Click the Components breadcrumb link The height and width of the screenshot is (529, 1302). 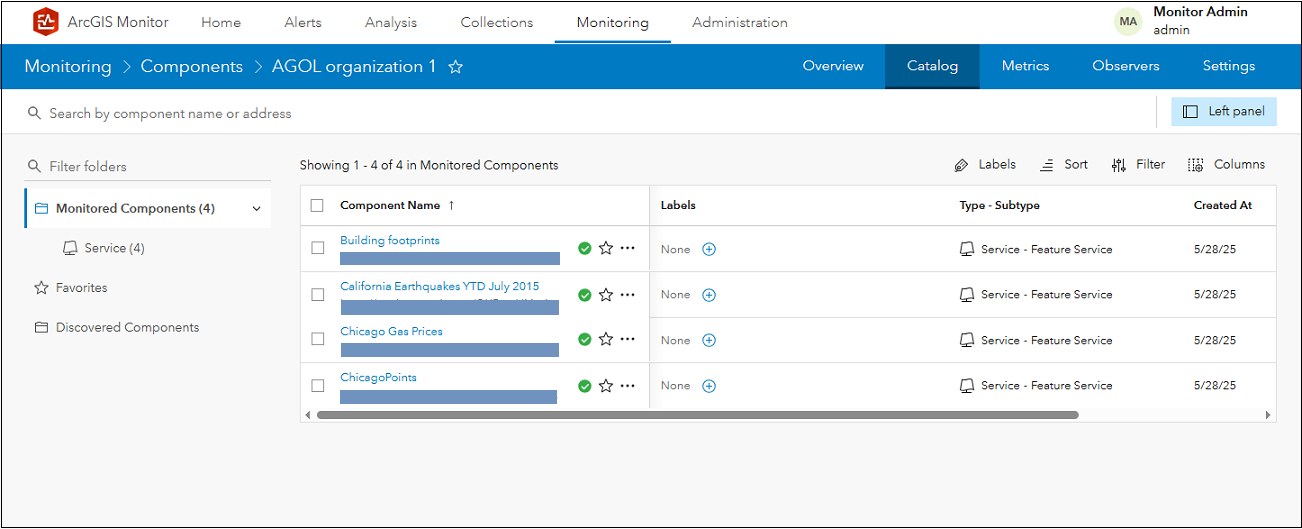click(191, 67)
